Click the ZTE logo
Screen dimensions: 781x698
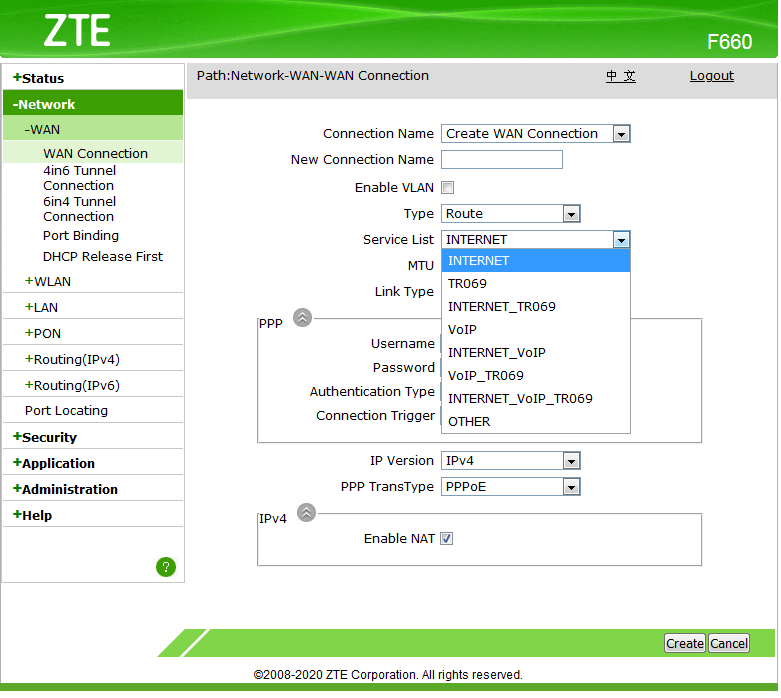tap(77, 30)
